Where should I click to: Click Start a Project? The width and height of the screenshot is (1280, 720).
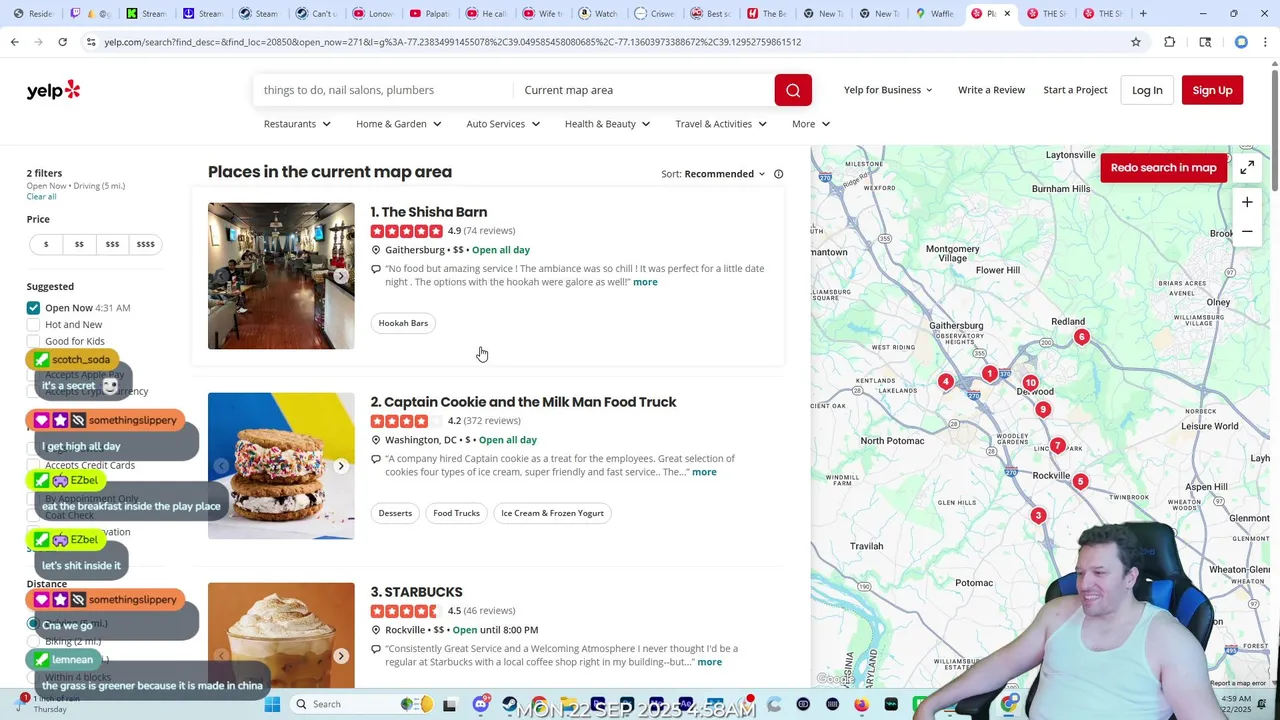pyautogui.click(x=1075, y=90)
